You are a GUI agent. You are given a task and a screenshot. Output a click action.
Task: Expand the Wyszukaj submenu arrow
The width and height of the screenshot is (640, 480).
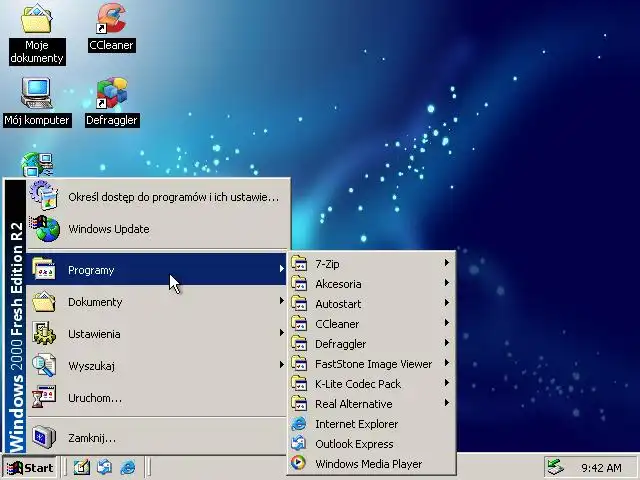tap(282, 364)
